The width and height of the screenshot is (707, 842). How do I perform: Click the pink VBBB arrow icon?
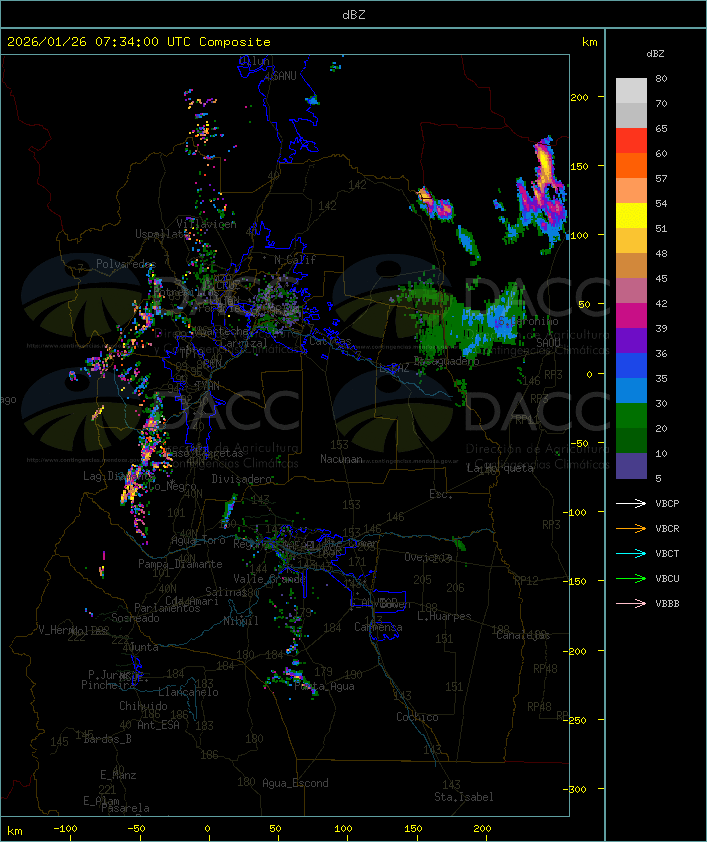pos(632,603)
